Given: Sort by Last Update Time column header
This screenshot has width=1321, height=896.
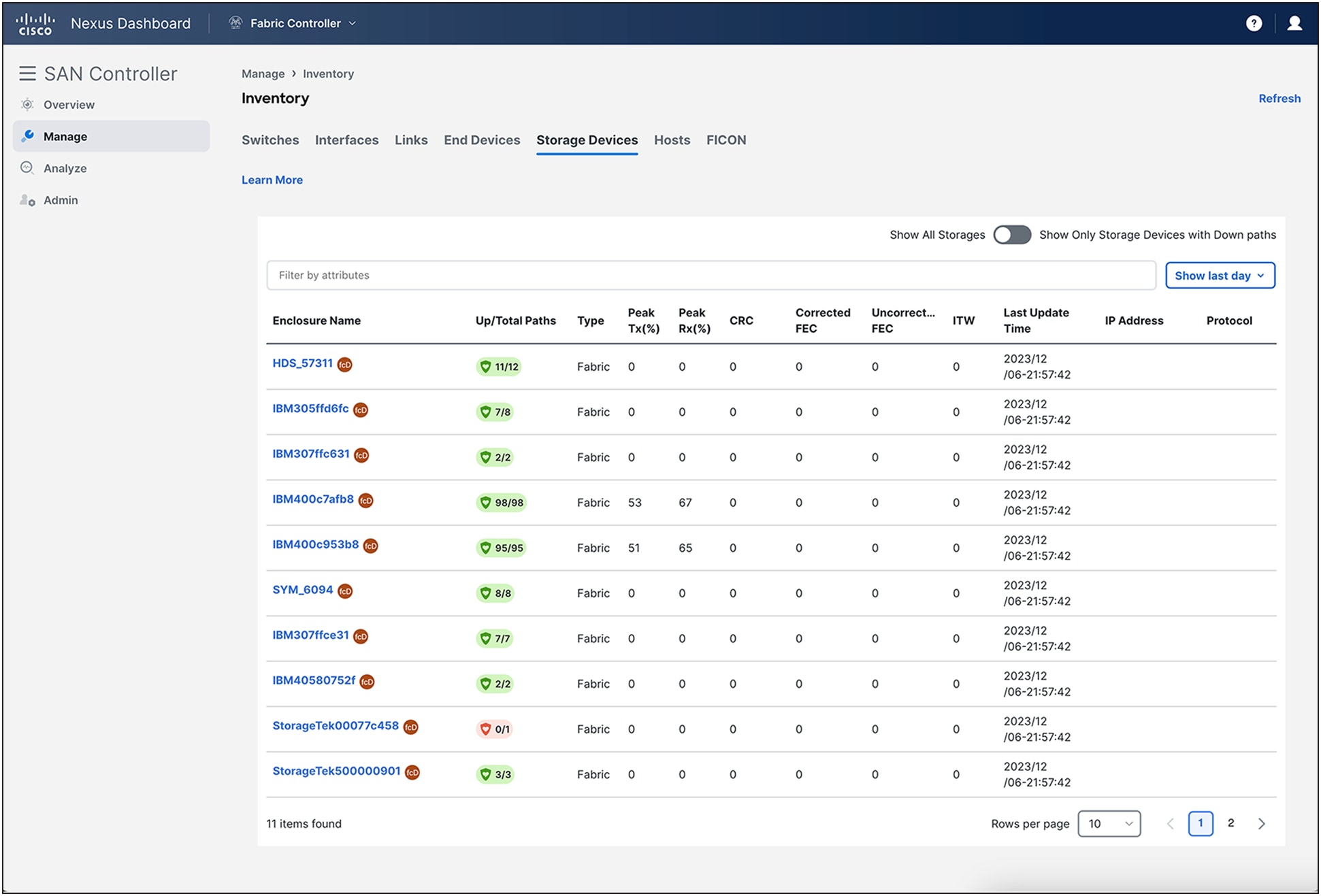Looking at the screenshot, I should pyautogui.click(x=1036, y=320).
